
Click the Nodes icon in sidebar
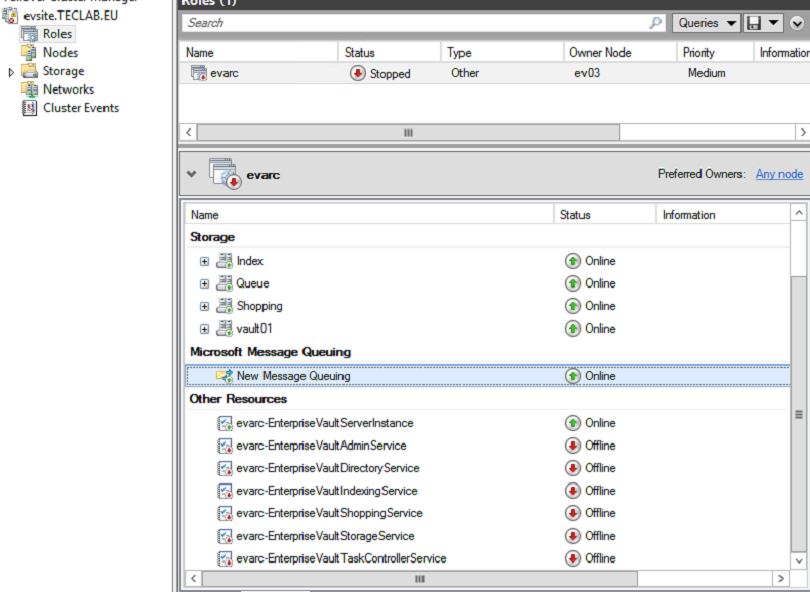click(x=29, y=53)
